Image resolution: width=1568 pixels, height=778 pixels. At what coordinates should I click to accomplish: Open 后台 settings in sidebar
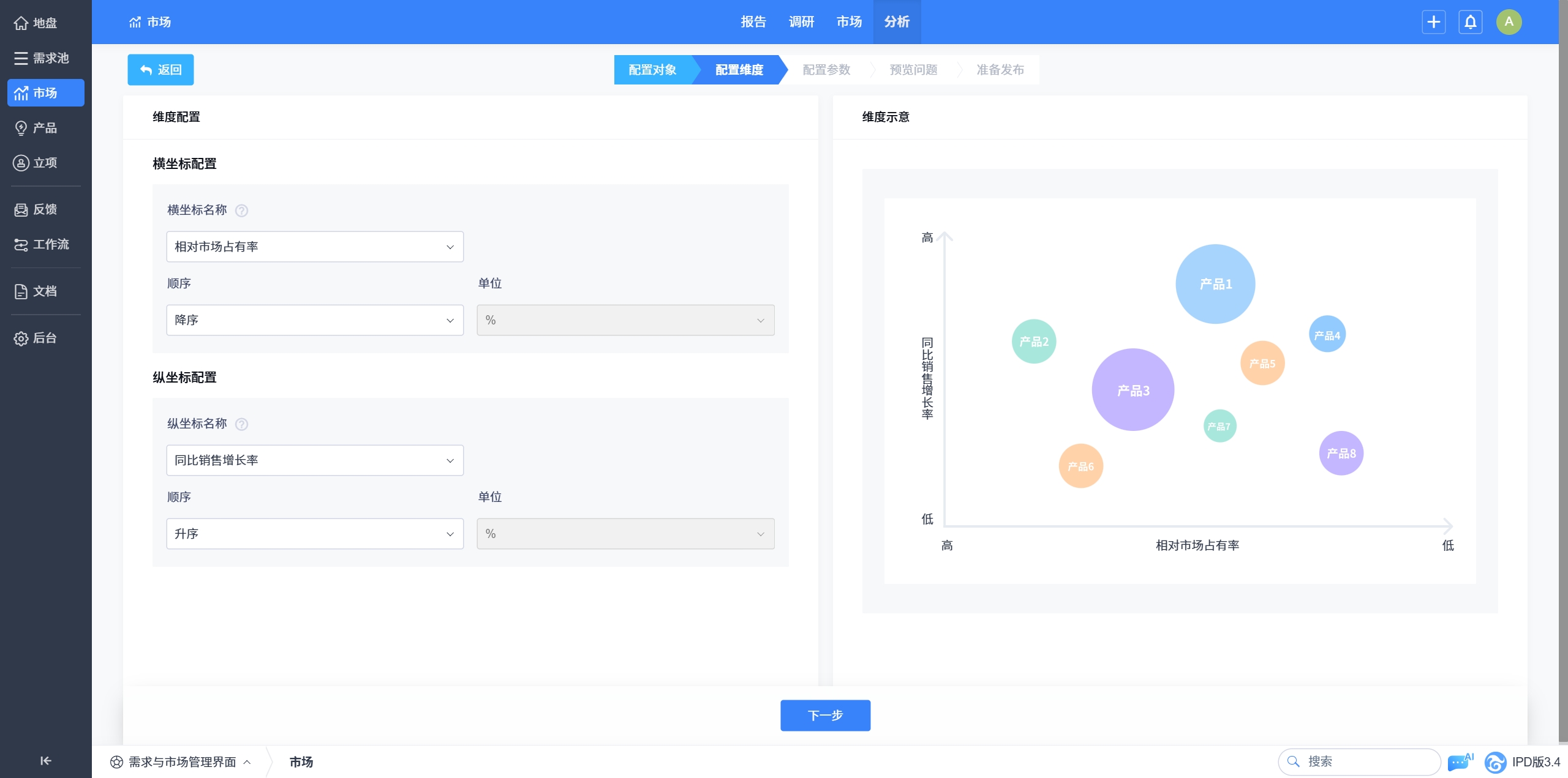click(x=45, y=338)
